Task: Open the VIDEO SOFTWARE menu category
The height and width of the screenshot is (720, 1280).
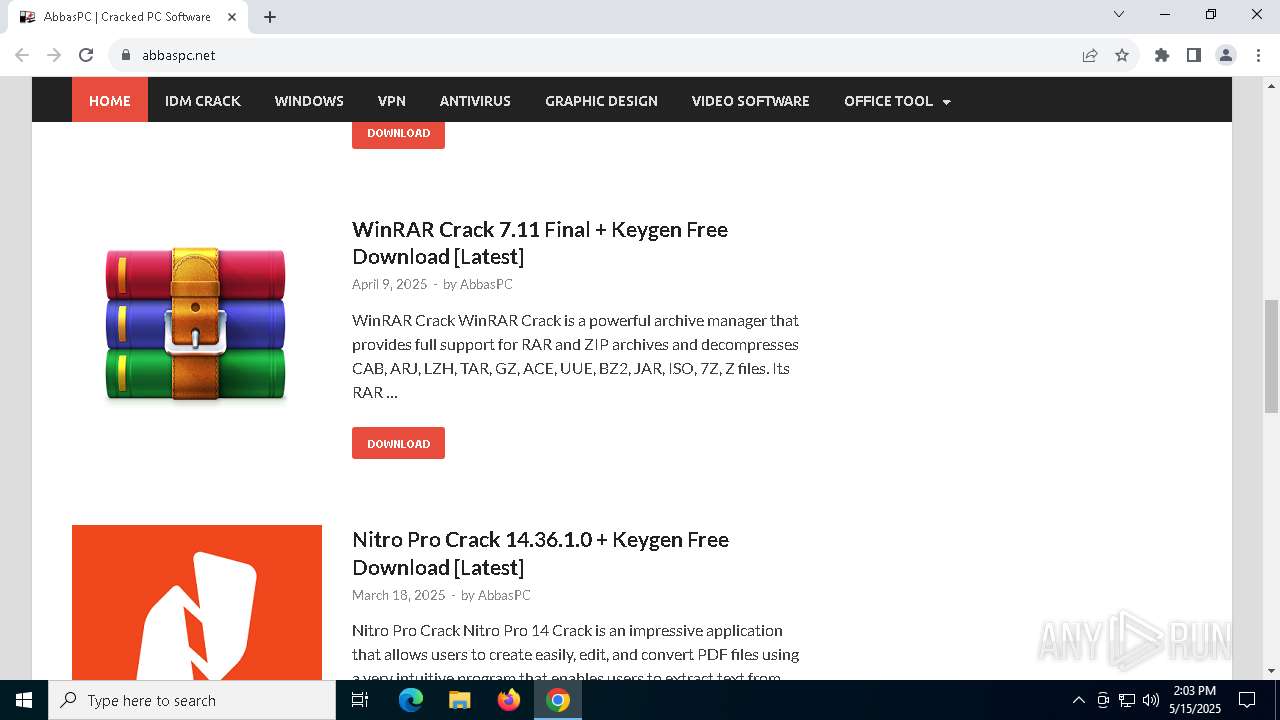Action: pos(751,101)
